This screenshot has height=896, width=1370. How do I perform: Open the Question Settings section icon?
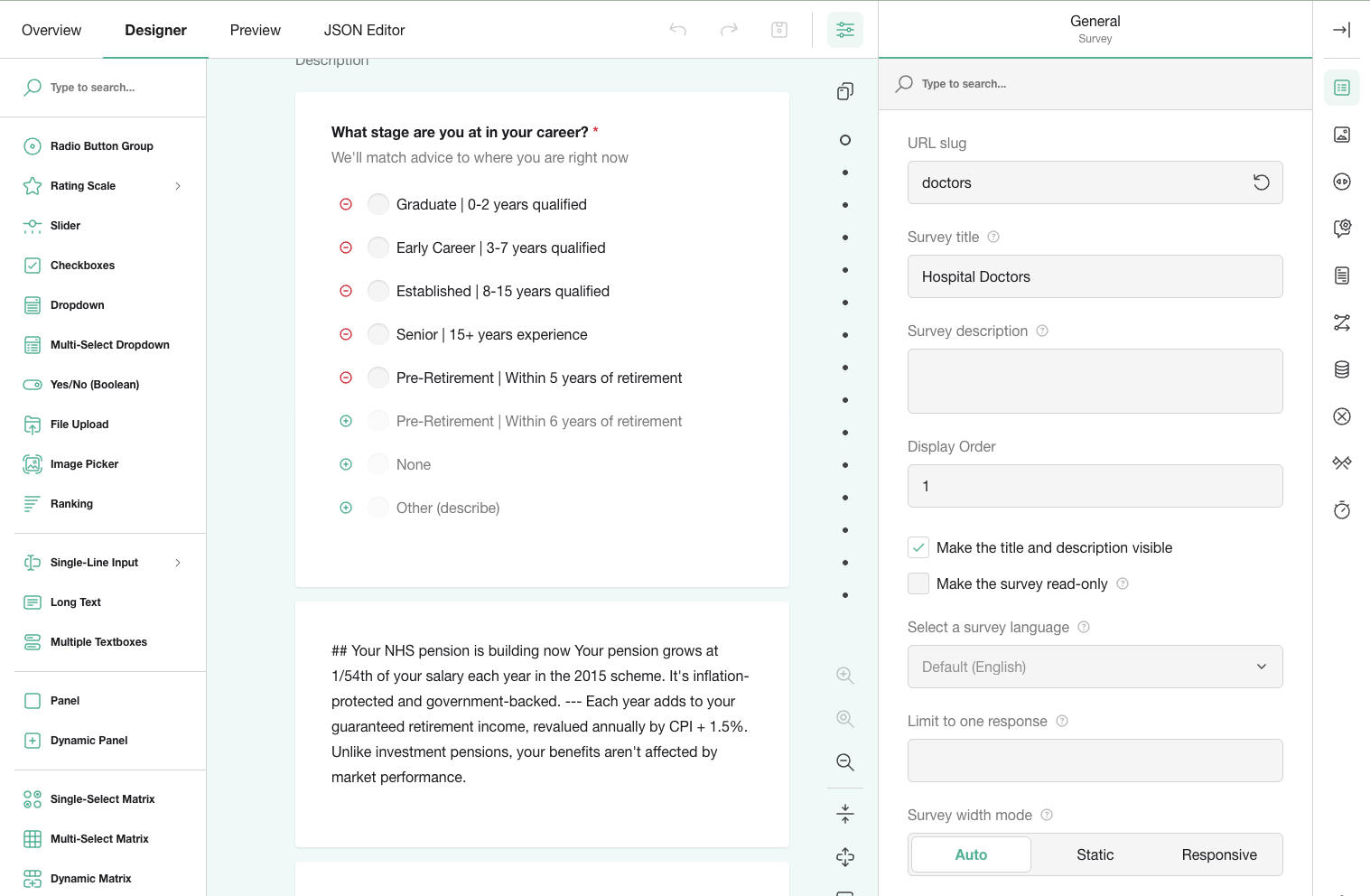tap(1342, 229)
